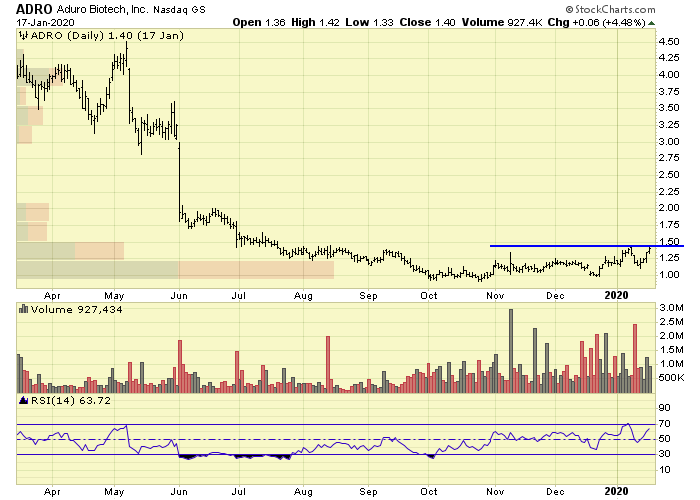Click the 1.00 price axis label
The width and height of the screenshot is (700, 500).
pyautogui.click(x=669, y=275)
